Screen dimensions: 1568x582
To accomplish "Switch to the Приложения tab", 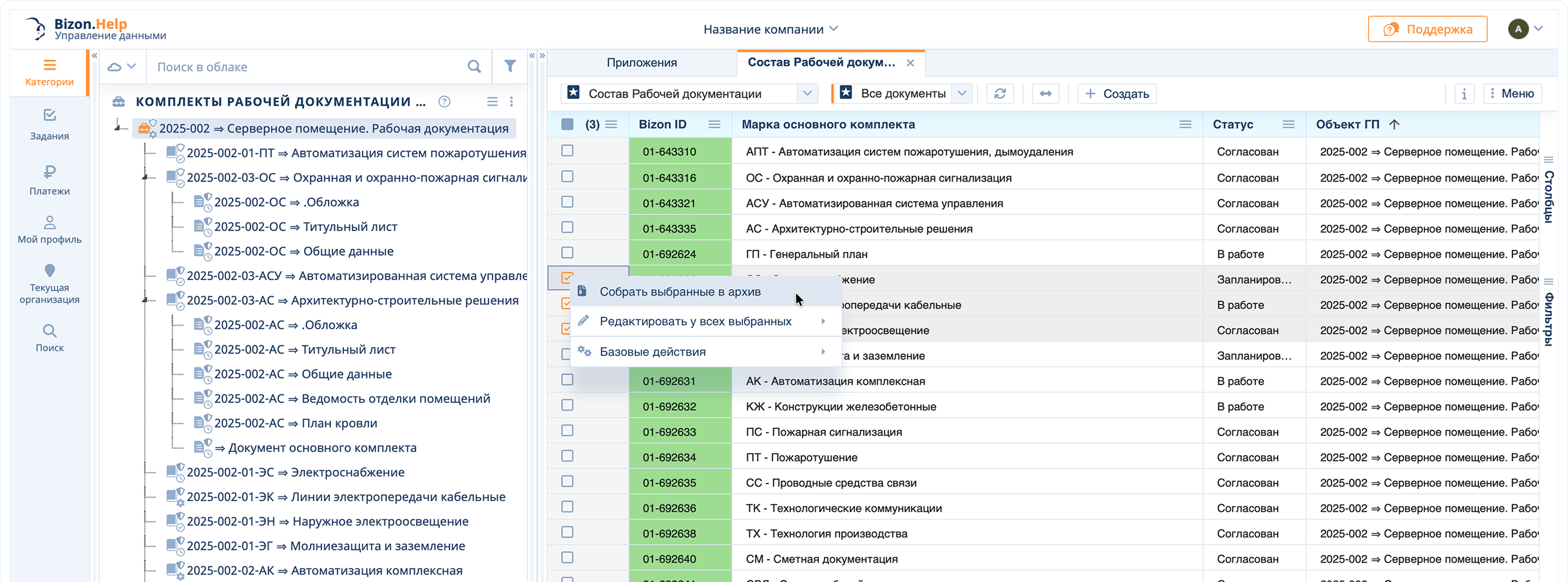I will (x=641, y=62).
